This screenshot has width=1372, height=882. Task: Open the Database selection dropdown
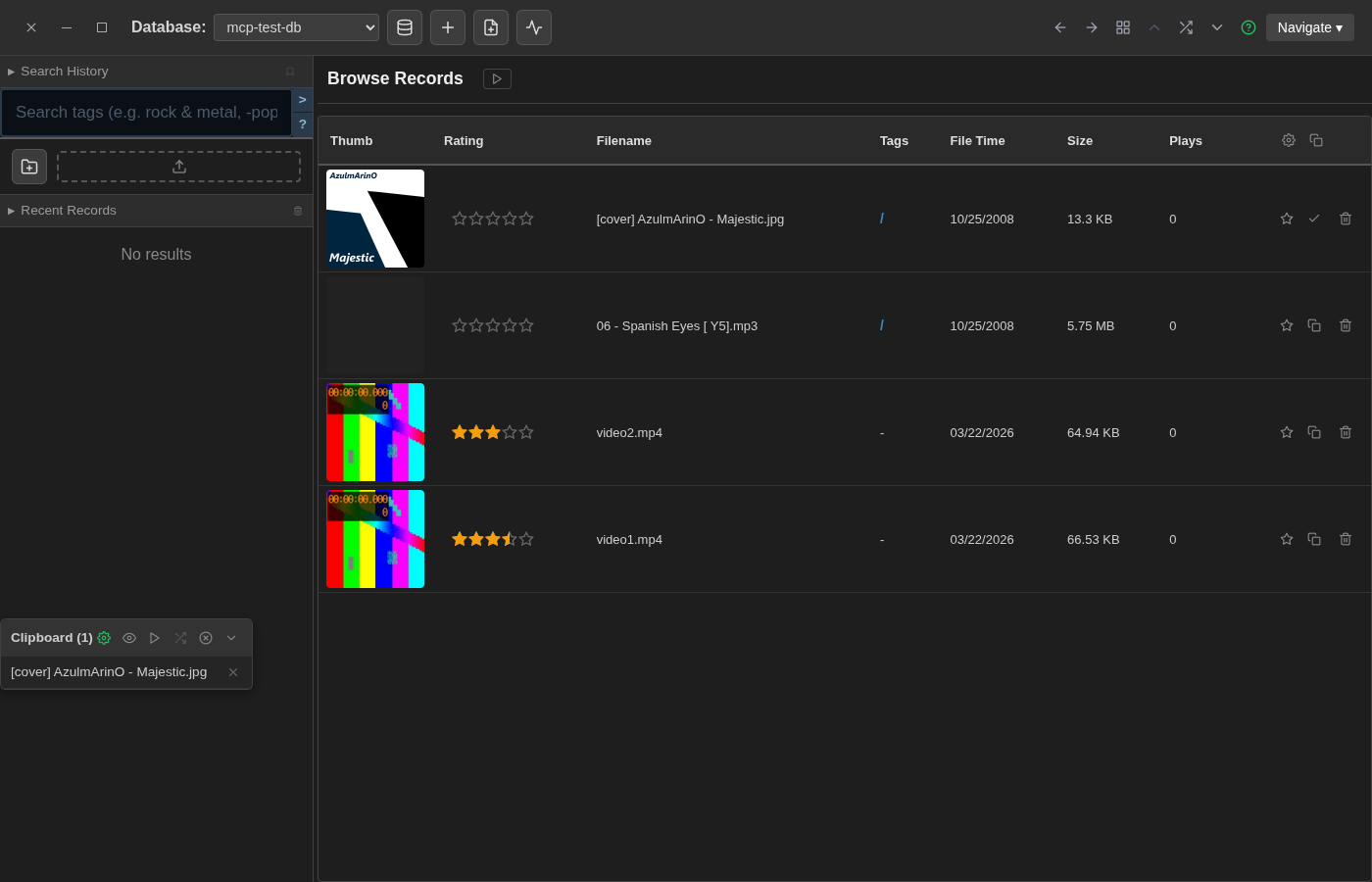(x=296, y=27)
